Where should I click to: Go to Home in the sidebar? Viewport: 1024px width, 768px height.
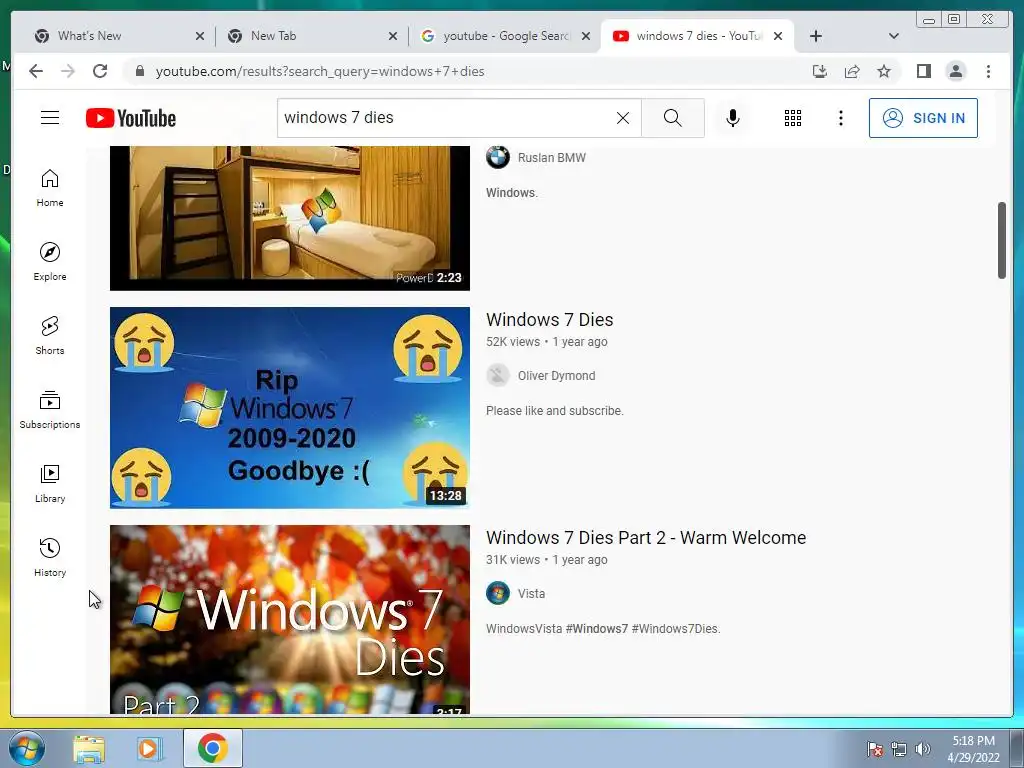click(x=50, y=188)
